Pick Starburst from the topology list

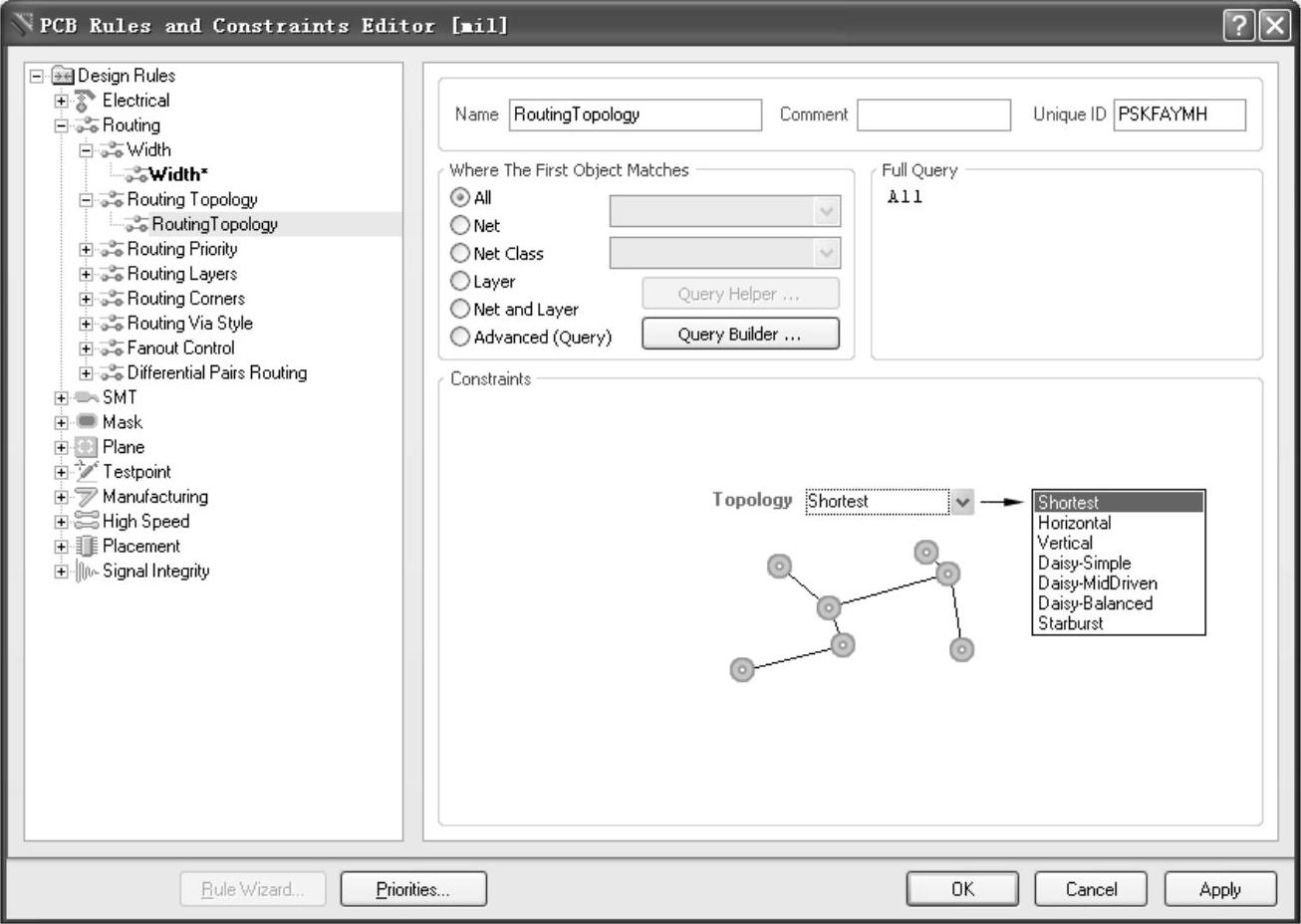pos(1071,624)
